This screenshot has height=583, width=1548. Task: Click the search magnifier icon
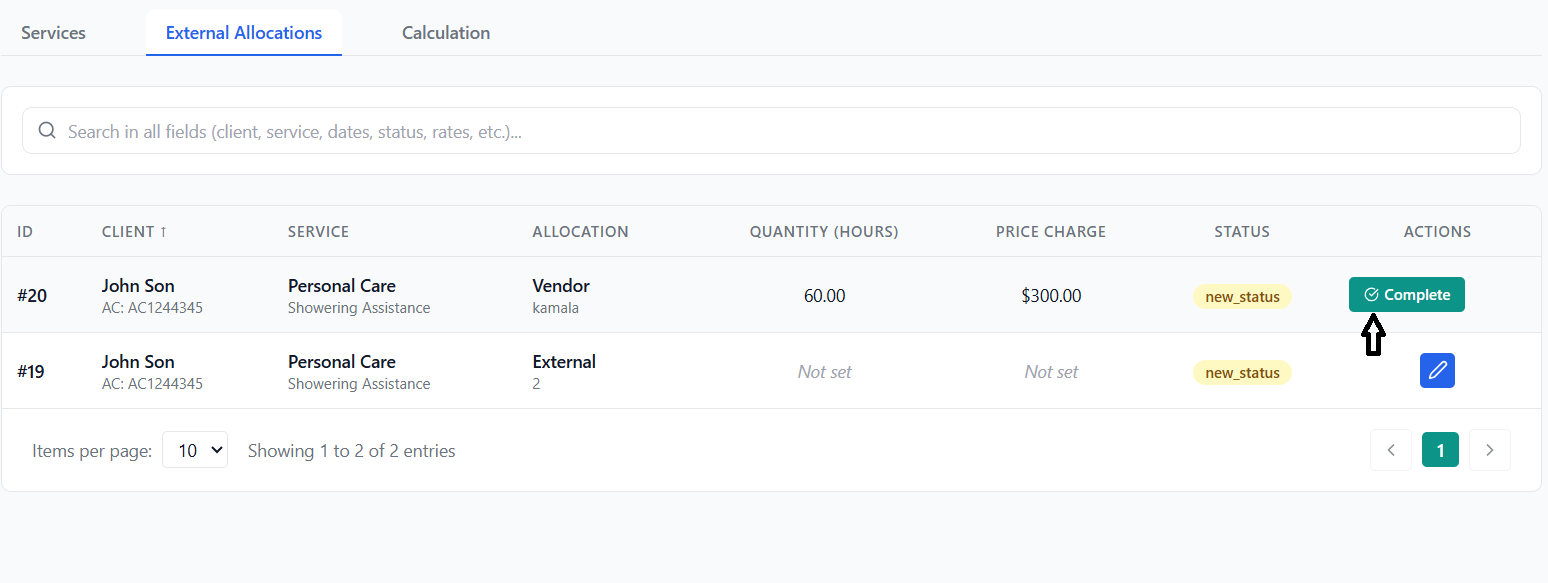[x=47, y=131]
